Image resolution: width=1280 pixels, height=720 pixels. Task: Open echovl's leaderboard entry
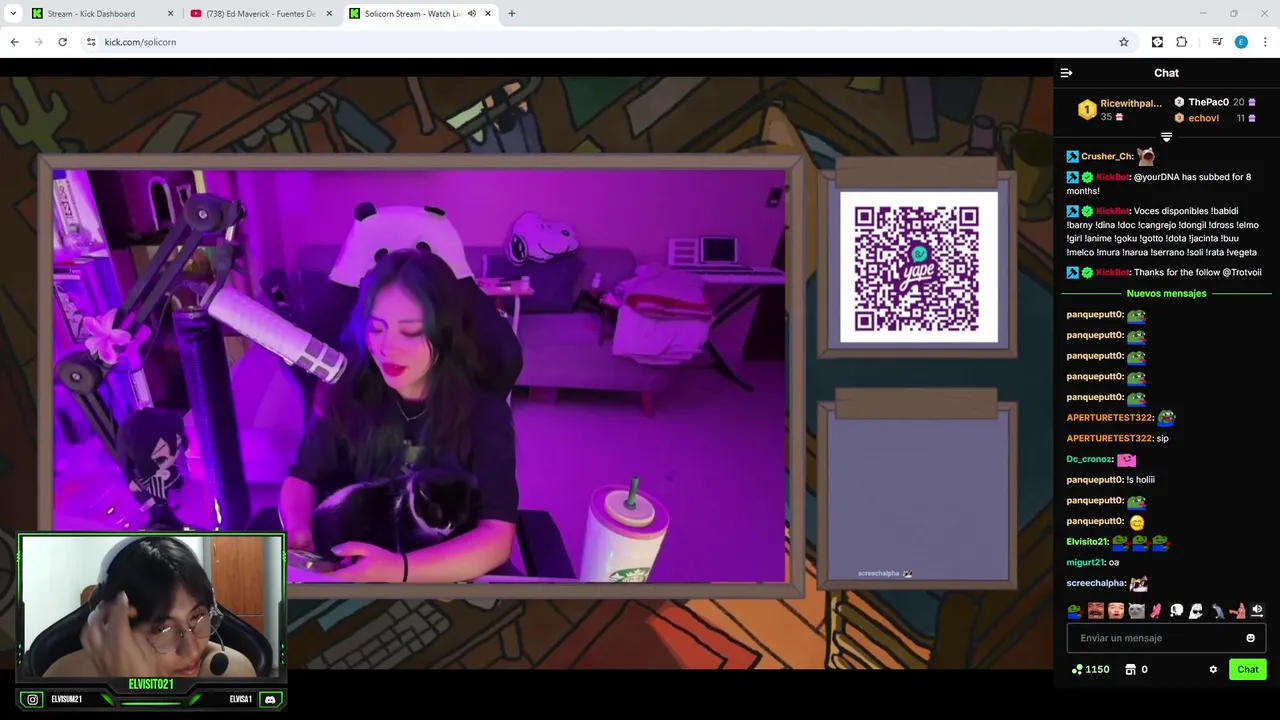click(1214, 118)
